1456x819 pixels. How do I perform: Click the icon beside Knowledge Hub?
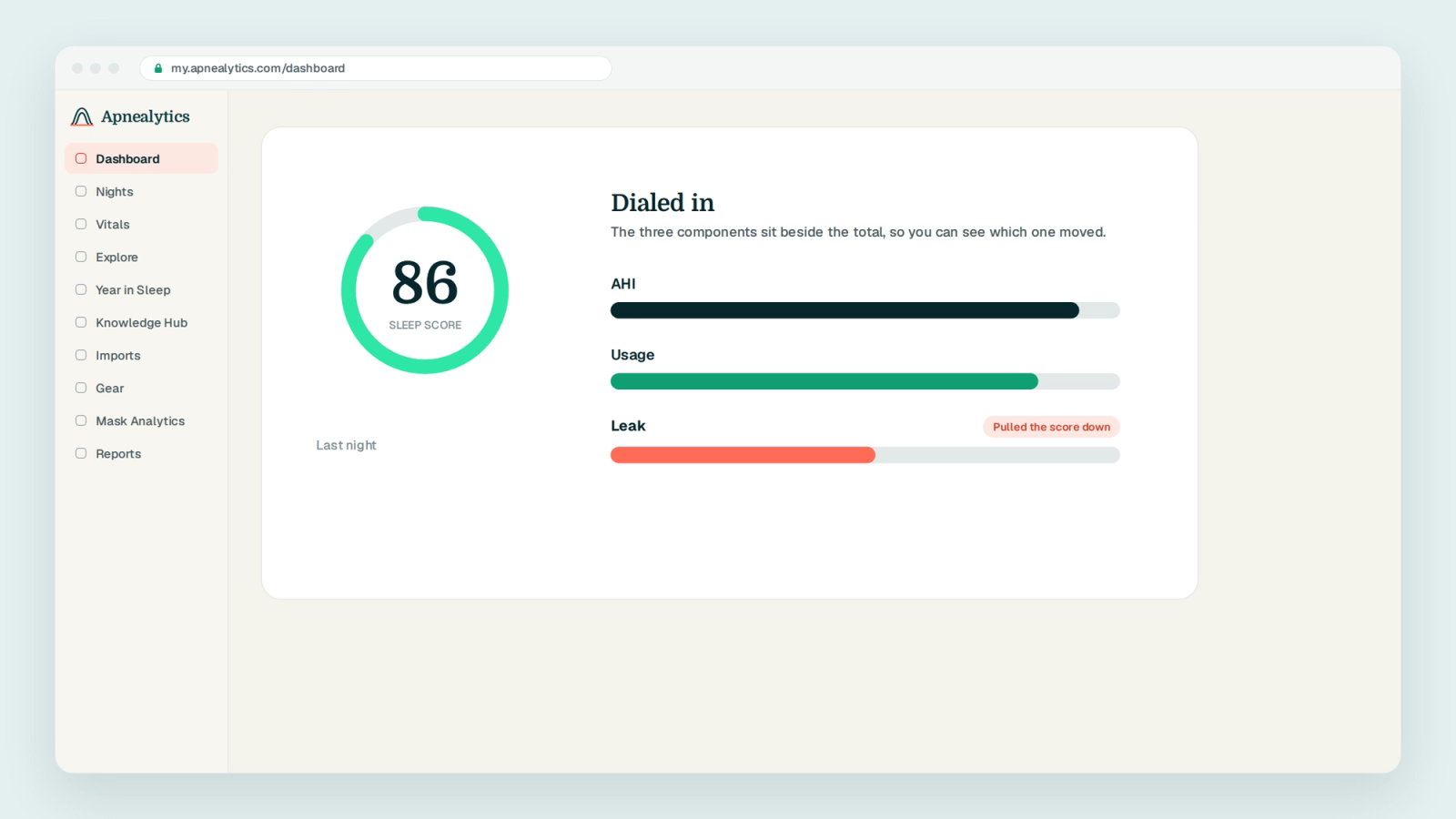(x=81, y=322)
